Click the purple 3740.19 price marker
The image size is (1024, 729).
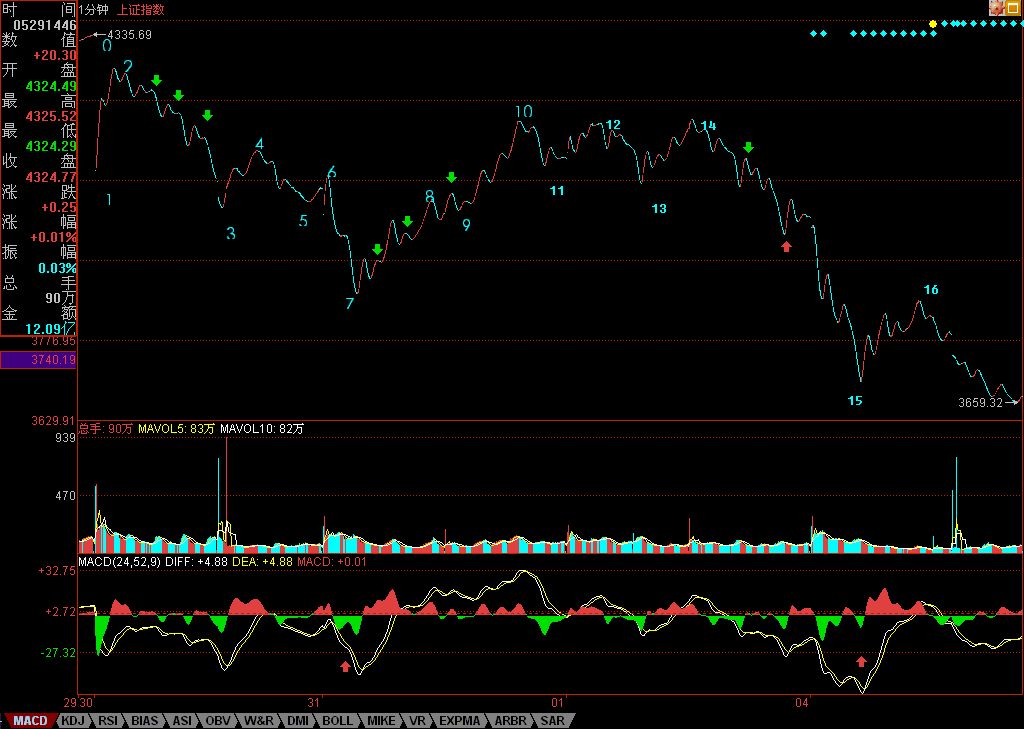point(38,360)
